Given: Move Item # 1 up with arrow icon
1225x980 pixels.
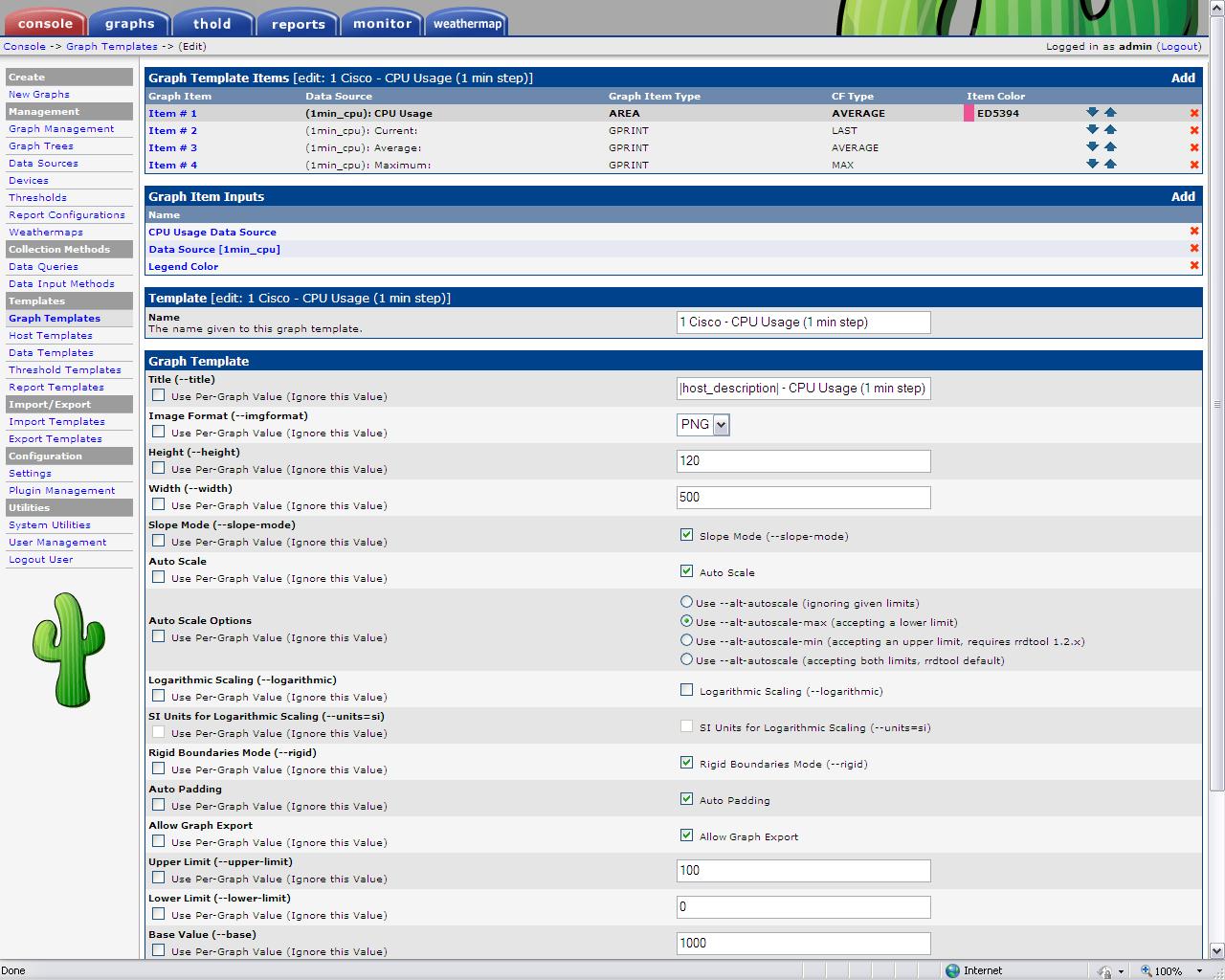Looking at the screenshot, I should click(x=1110, y=113).
